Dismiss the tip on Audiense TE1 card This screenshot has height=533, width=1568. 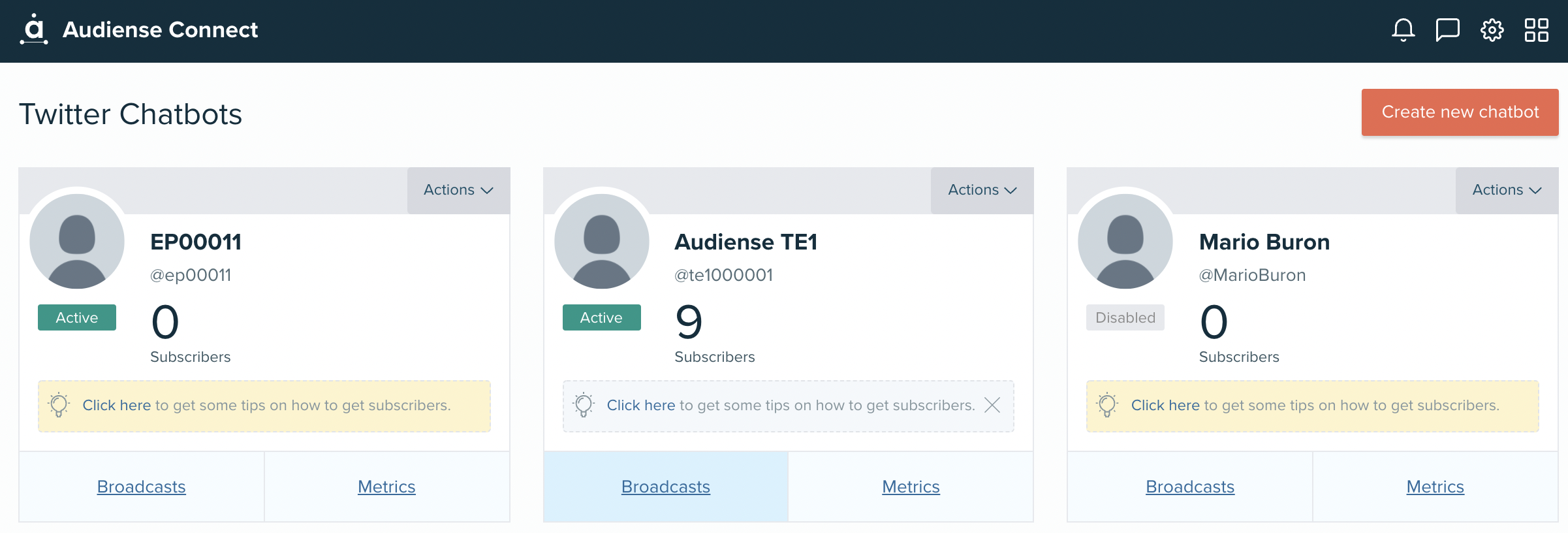(992, 405)
